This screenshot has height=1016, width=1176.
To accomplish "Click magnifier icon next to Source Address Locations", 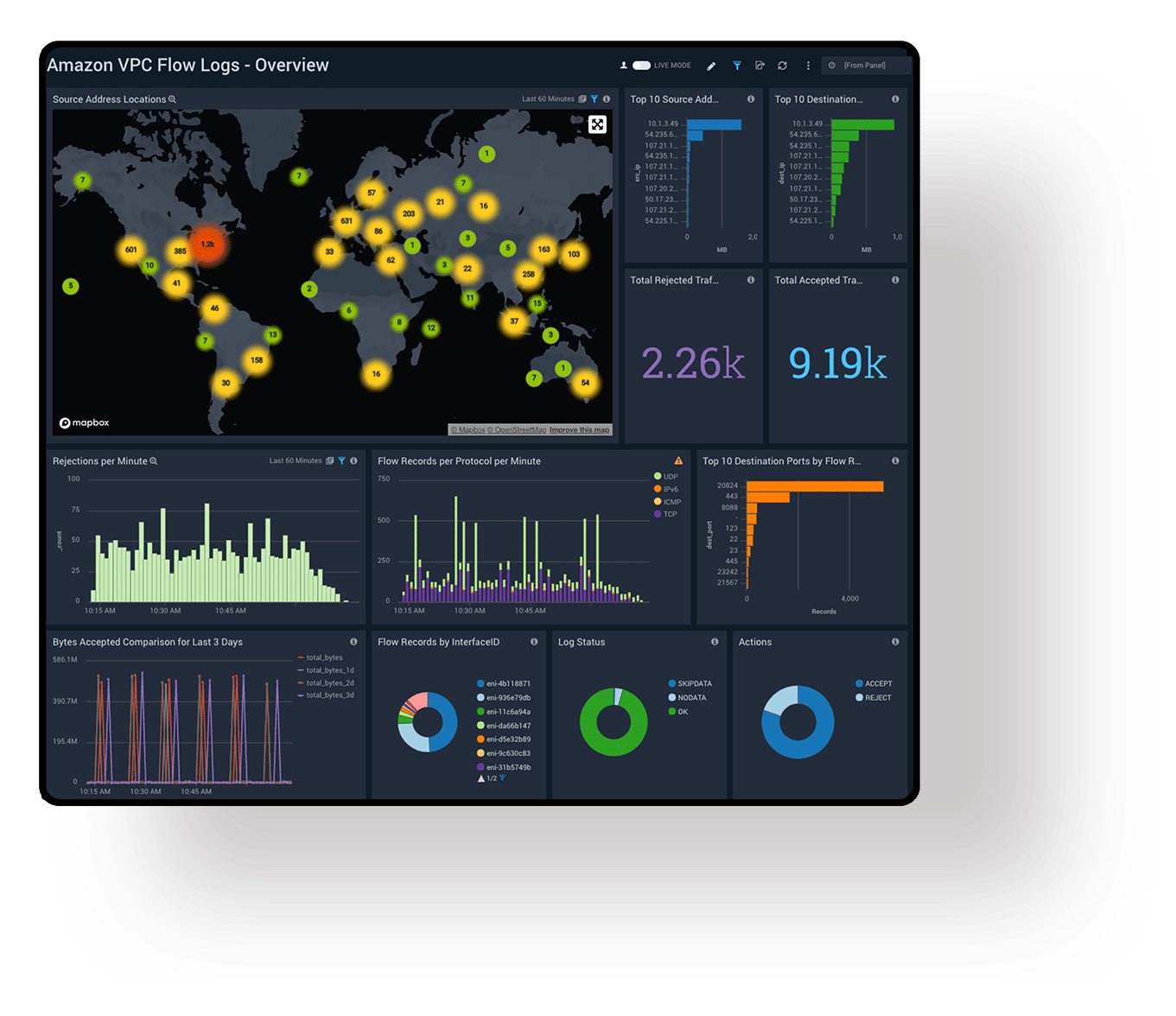I will (x=173, y=99).
